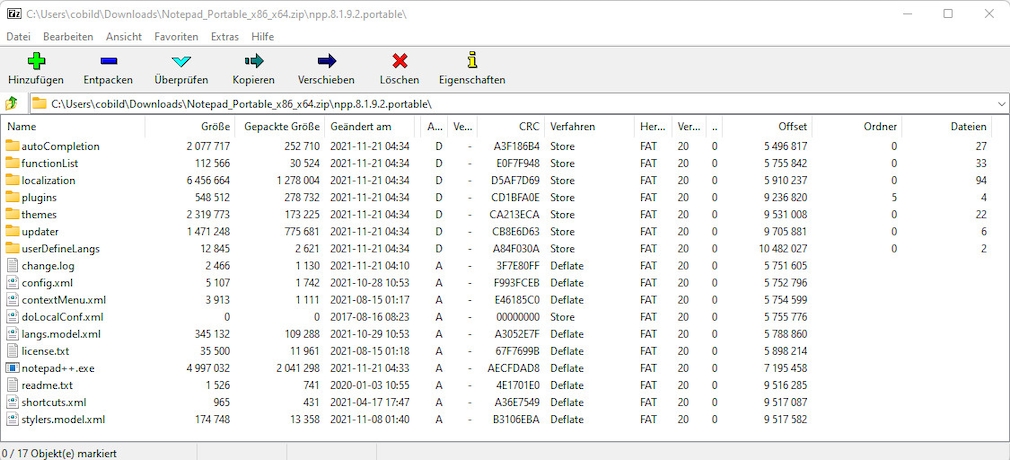Expand the address path dropdown
The width and height of the screenshot is (1010, 460).
[x=1001, y=104]
